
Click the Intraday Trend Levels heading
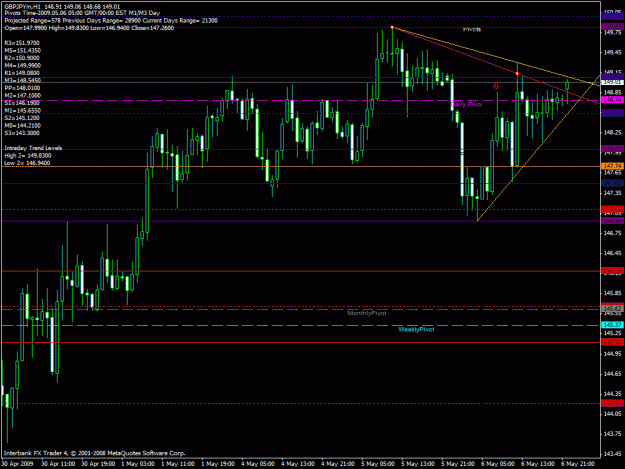tap(33, 148)
